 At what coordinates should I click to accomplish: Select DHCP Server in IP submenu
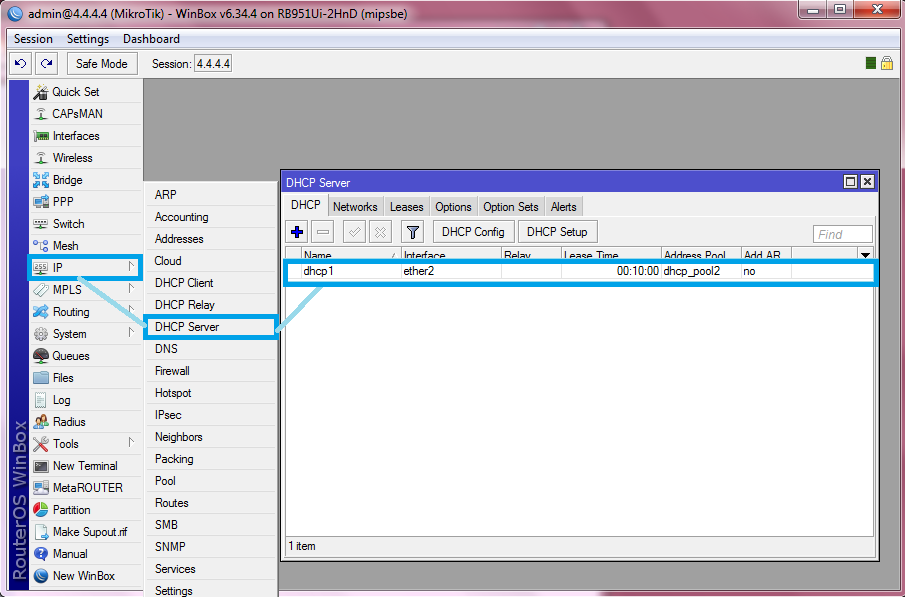click(x=211, y=327)
